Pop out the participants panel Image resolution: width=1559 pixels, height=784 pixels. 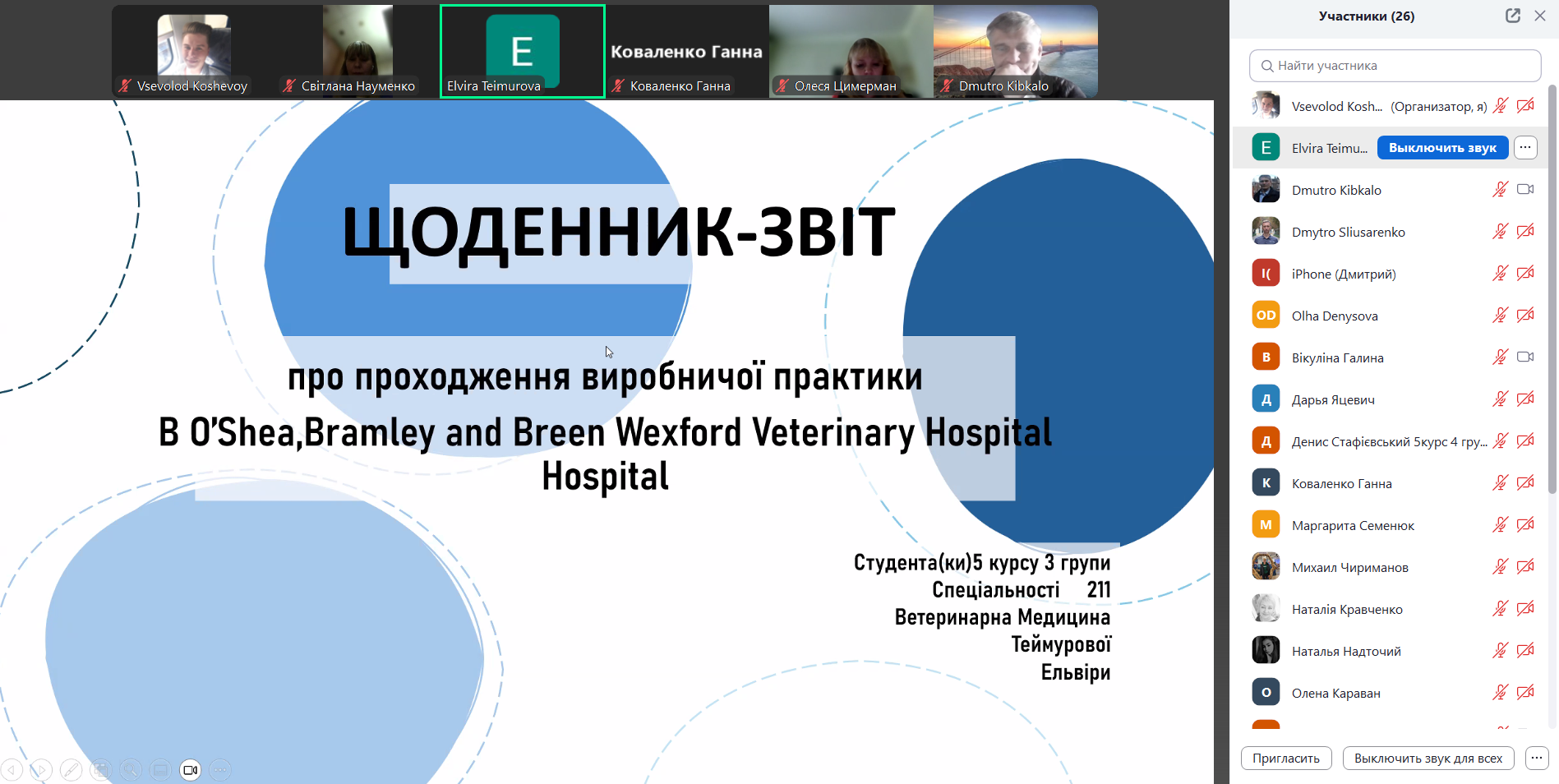tap(1513, 16)
